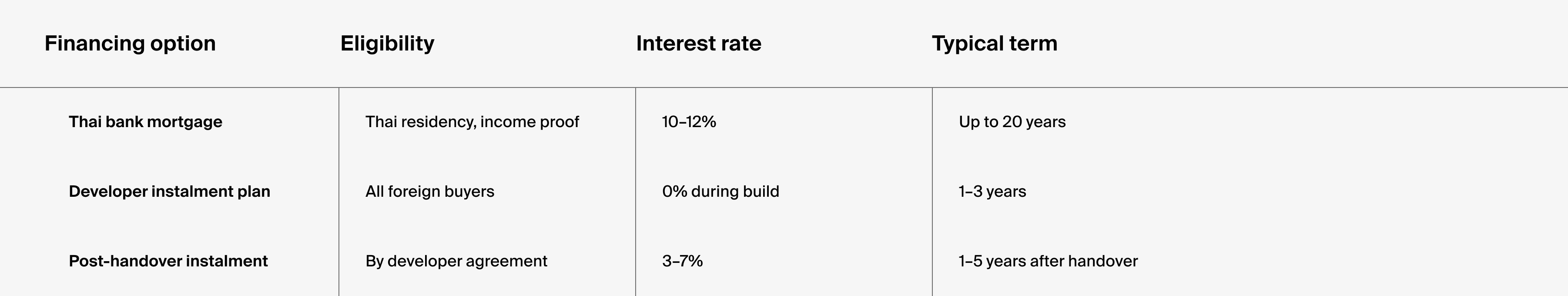Click the 10–12% interest rate cell
Screen dimensions: 1568x296
tap(688, 122)
